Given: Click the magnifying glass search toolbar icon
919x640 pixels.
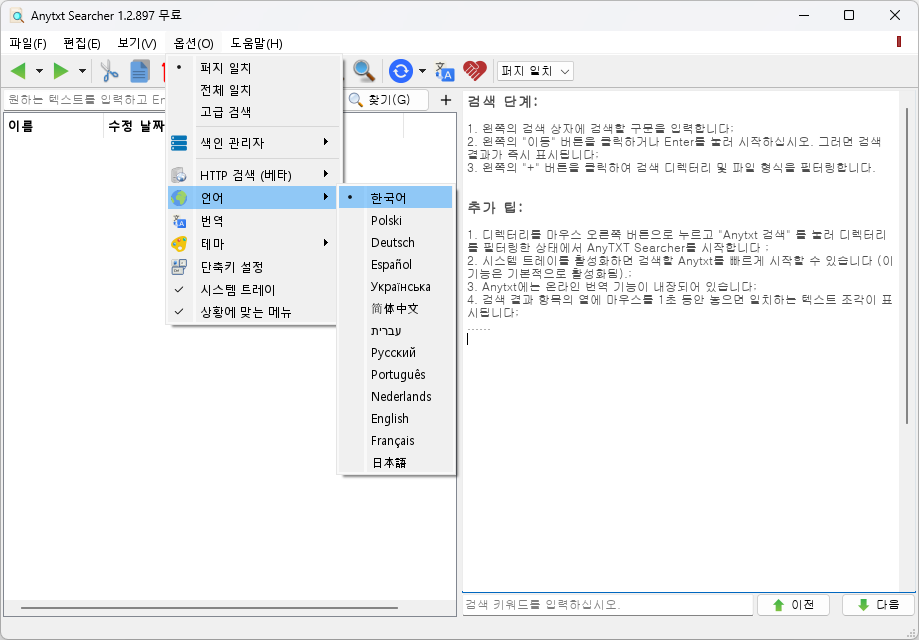Looking at the screenshot, I should tap(364, 71).
